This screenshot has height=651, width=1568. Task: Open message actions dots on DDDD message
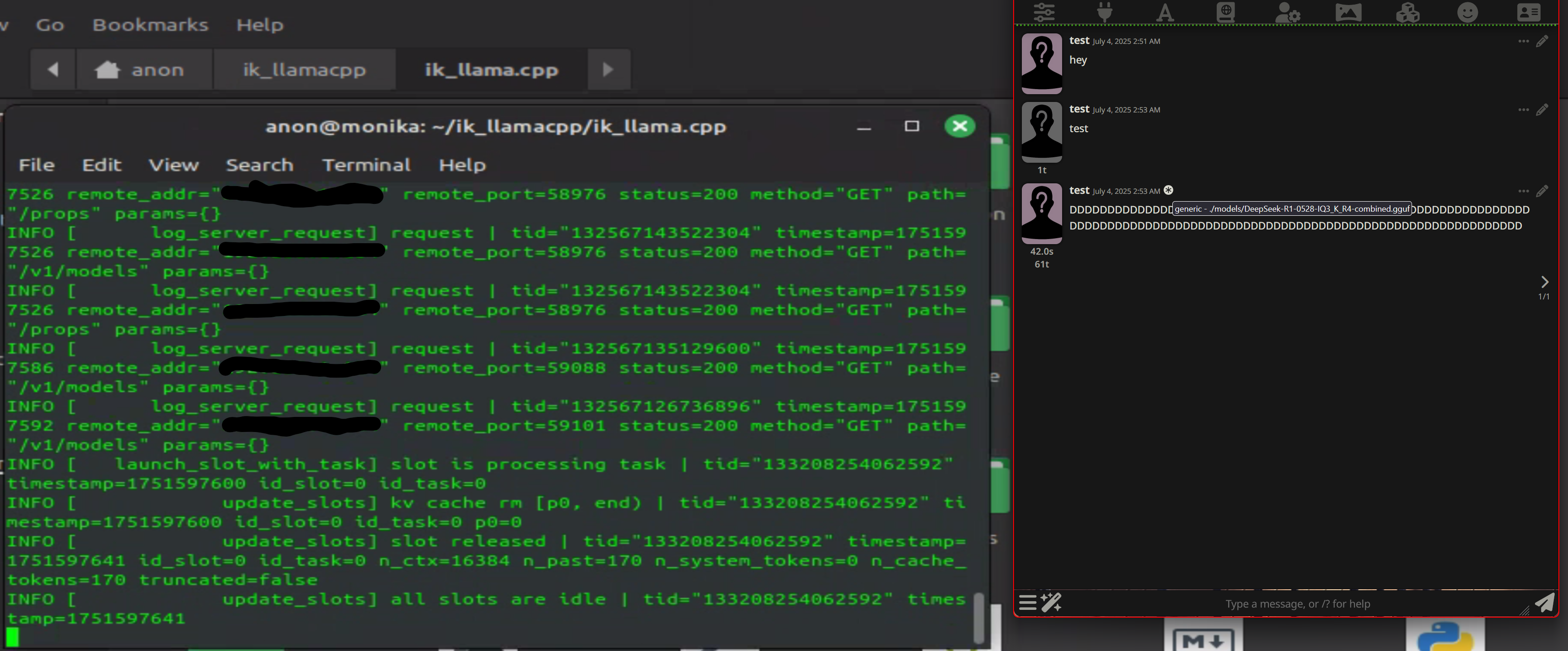pyautogui.click(x=1523, y=191)
